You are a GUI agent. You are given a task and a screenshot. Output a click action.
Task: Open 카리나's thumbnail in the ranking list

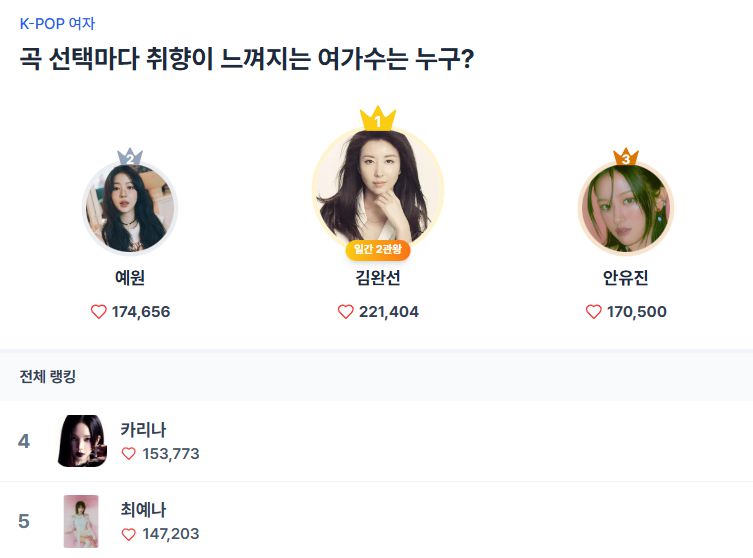[x=82, y=441]
